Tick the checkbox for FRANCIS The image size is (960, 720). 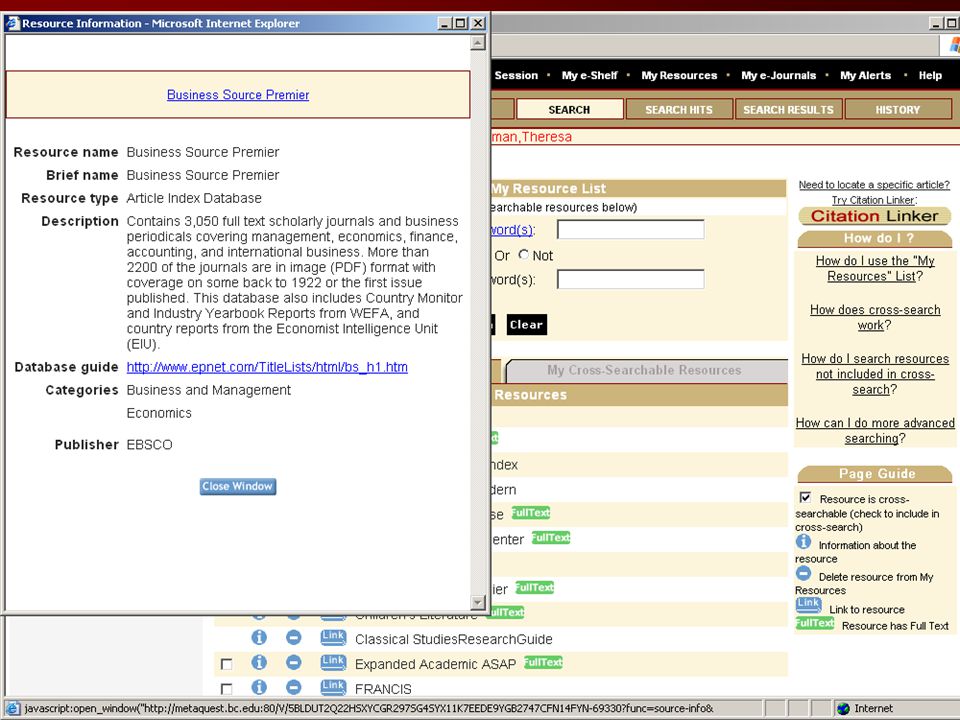[227, 689]
